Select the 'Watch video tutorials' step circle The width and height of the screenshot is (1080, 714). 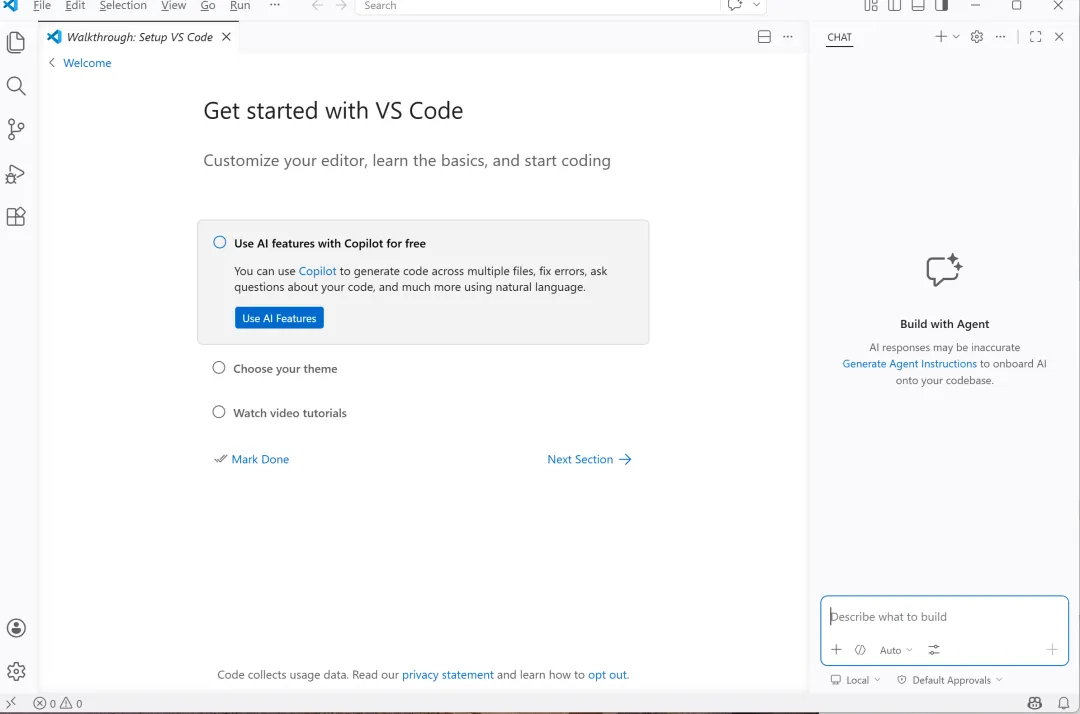coord(218,412)
